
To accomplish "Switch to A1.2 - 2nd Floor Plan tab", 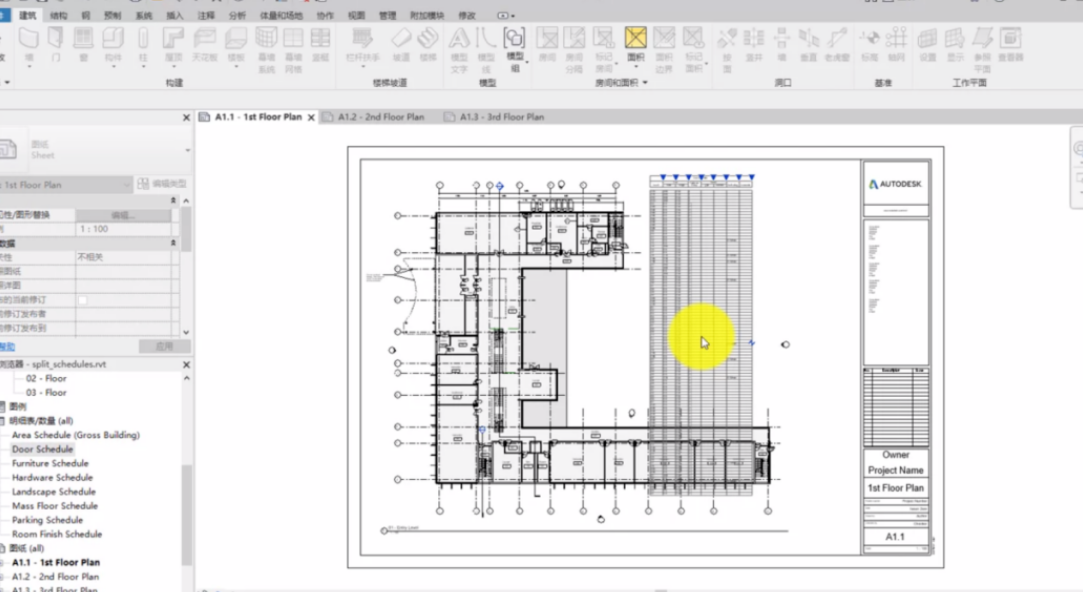I will point(381,117).
